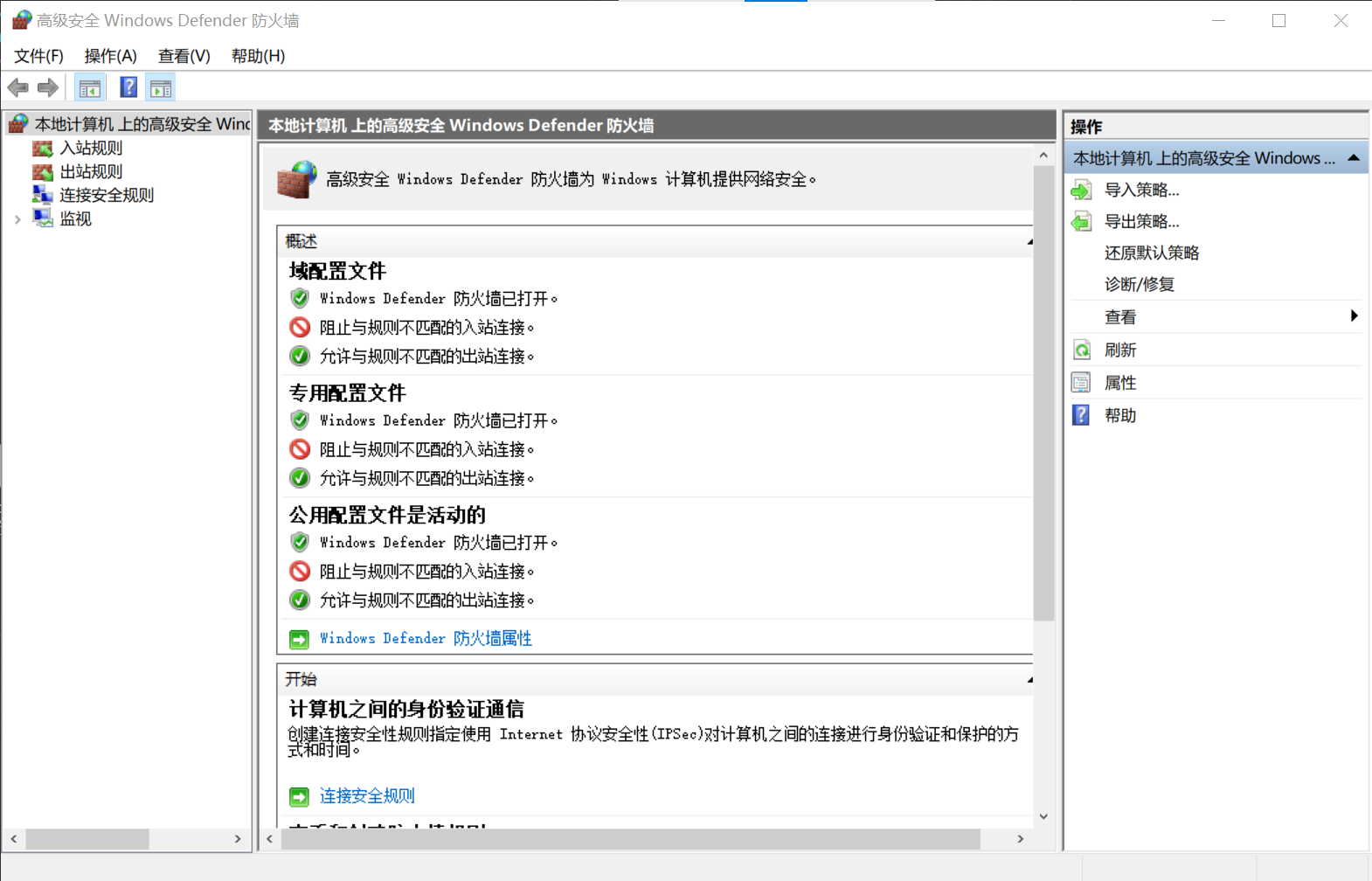Collapse the 本地计算机 actions group header
Viewport: 1372px width, 881px height.
[1354, 158]
